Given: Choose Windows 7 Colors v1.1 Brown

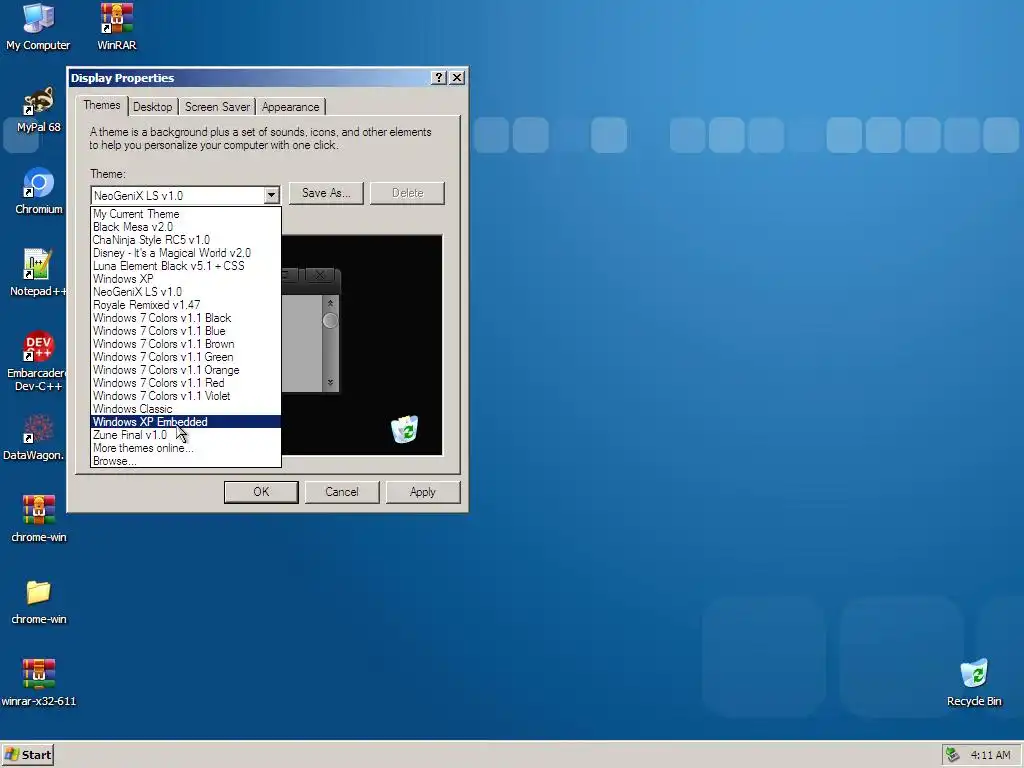Looking at the screenshot, I should [x=185, y=344].
